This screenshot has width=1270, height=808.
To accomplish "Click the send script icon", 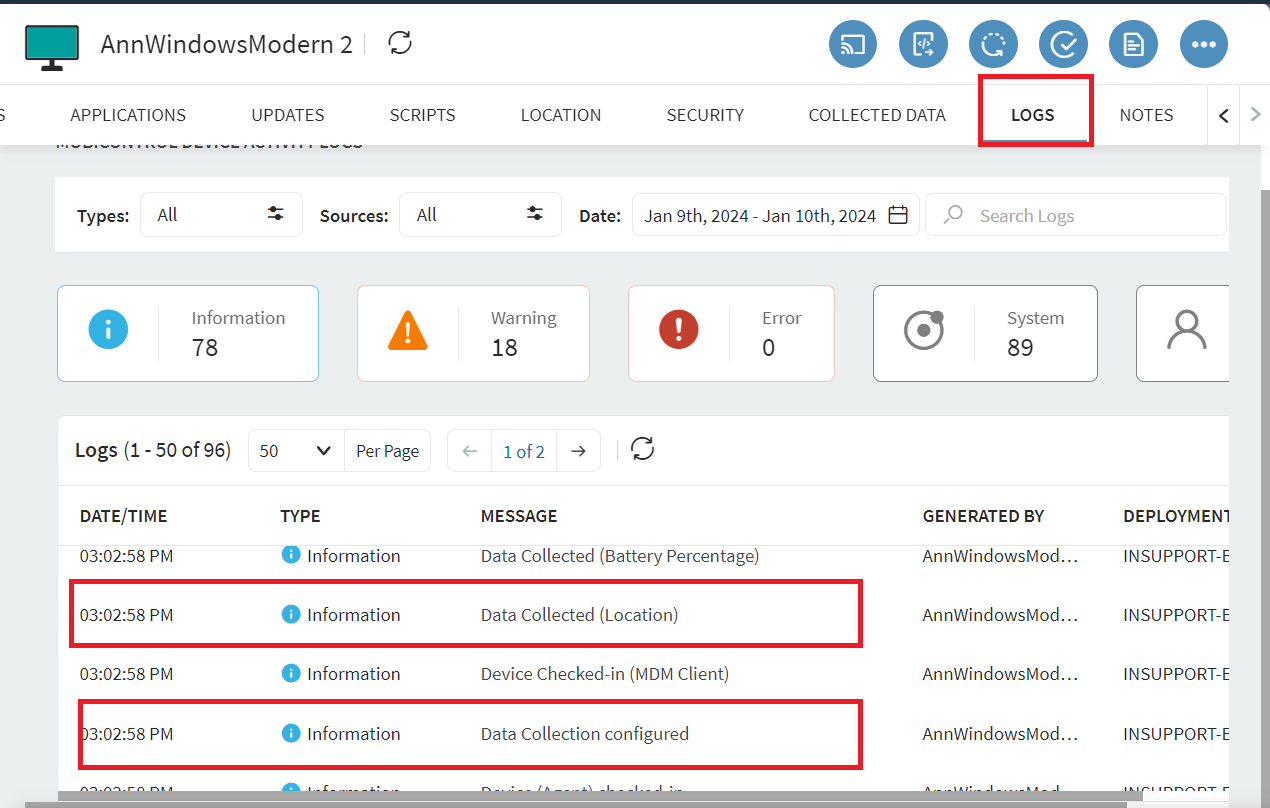I will click(923, 44).
